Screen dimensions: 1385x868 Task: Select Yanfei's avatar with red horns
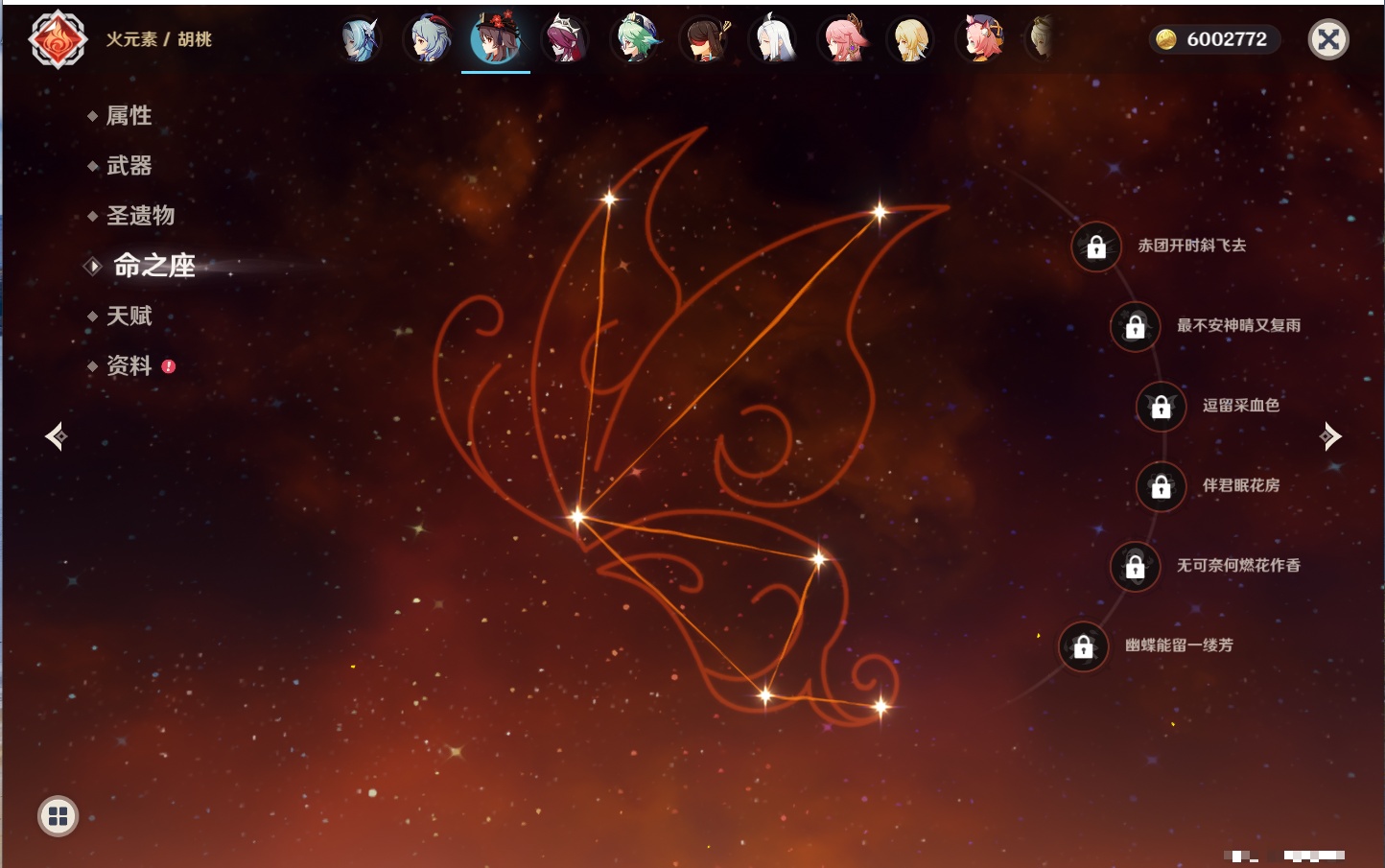(980, 39)
